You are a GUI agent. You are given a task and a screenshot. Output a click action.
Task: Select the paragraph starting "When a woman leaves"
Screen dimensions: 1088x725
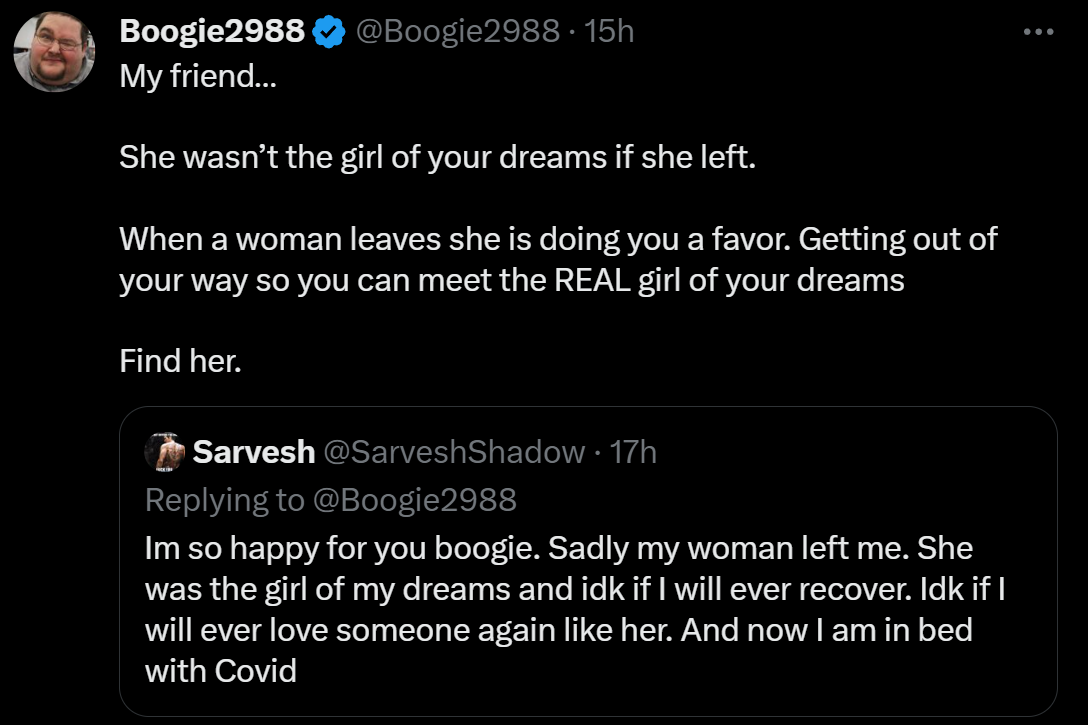click(558, 259)
